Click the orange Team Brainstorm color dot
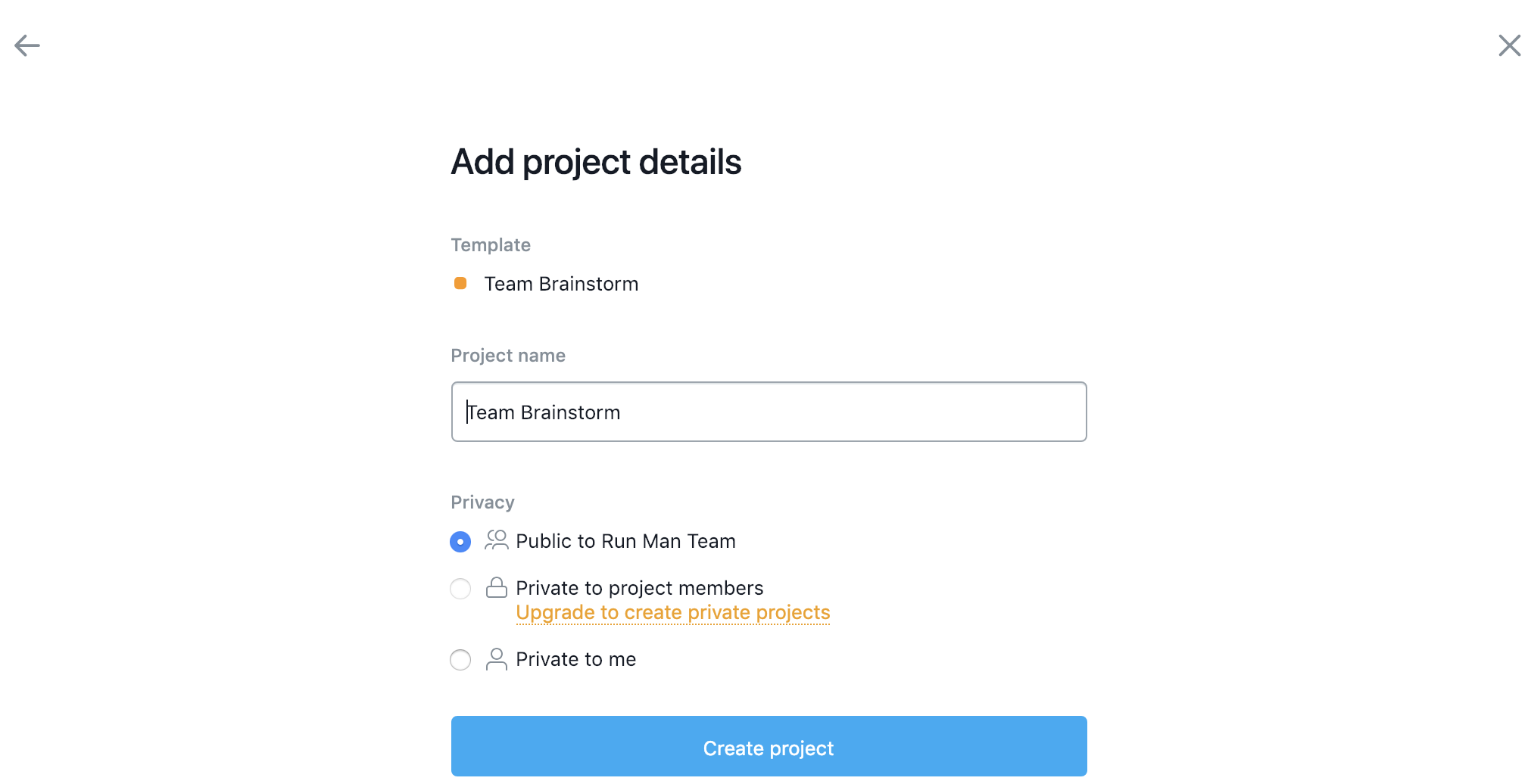 [x=460, y=283]
